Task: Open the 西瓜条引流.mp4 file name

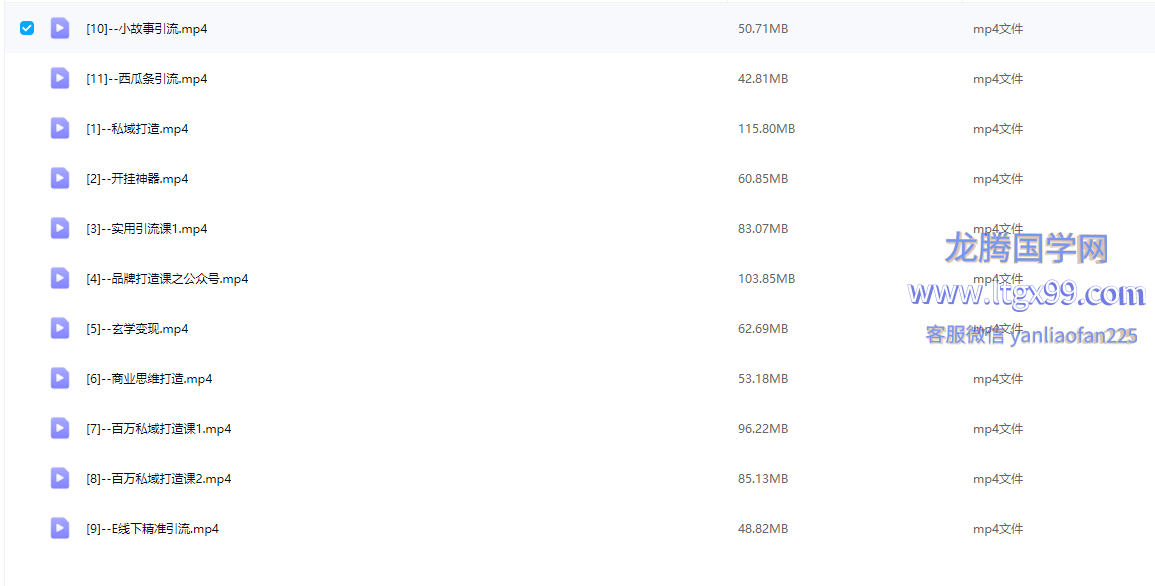Action: [x=146, y=79]
